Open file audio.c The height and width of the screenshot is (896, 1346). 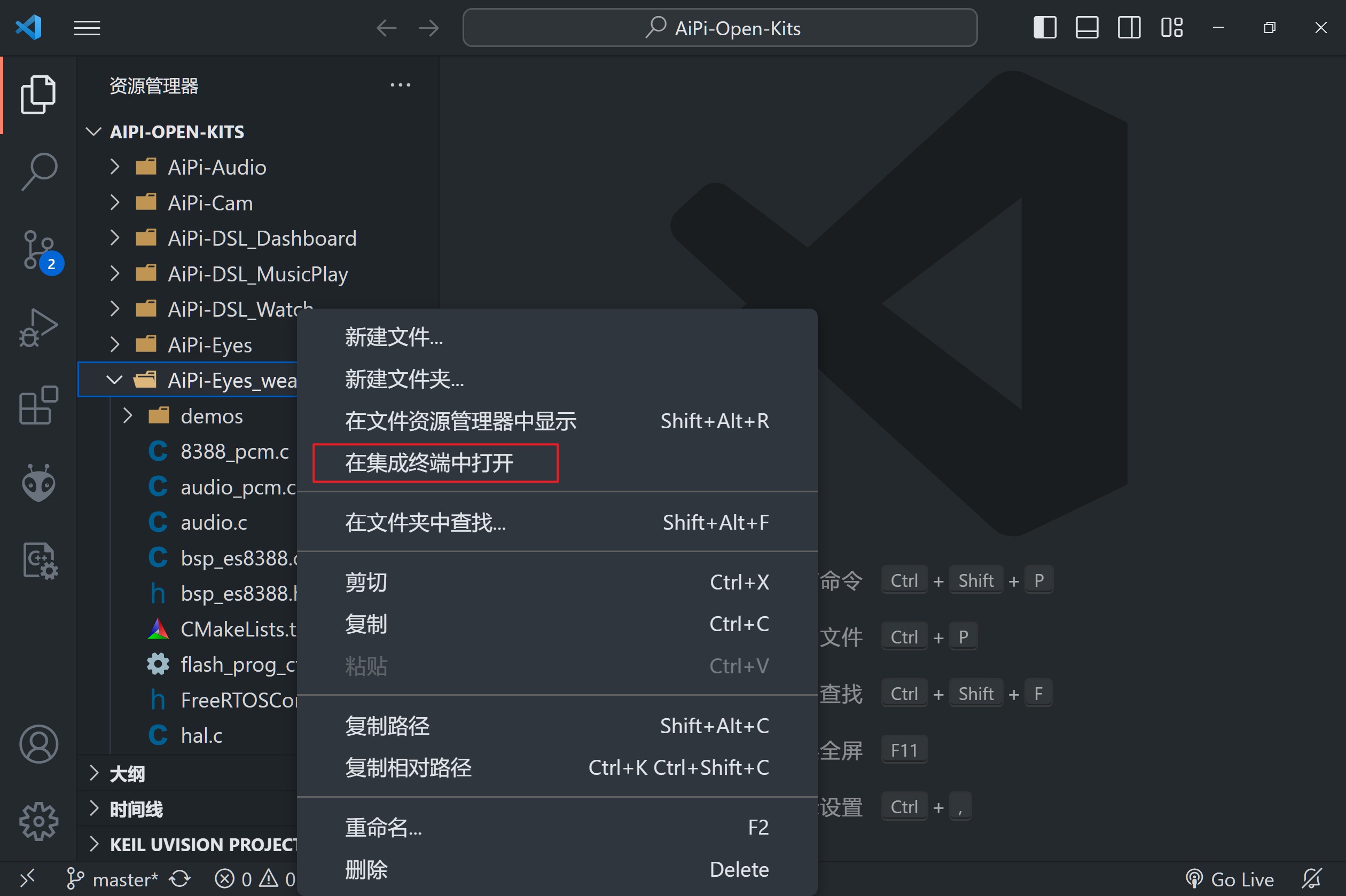click(x=187, y=522)
